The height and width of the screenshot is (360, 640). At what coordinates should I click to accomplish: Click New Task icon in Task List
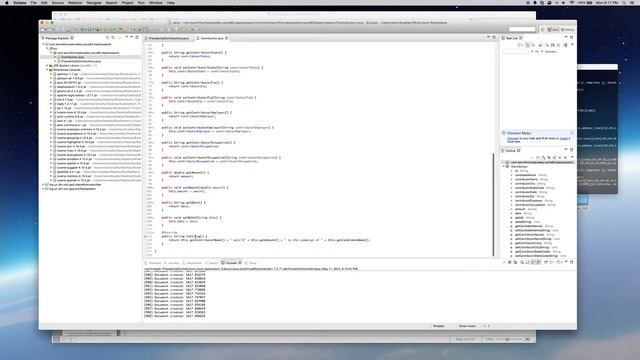click(x=520, y=45)
